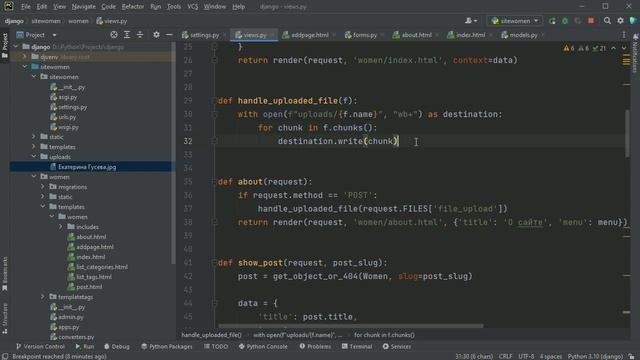Toggle the Bookmarks sidebar tab

pyautogui.click(x=5, y=273)
